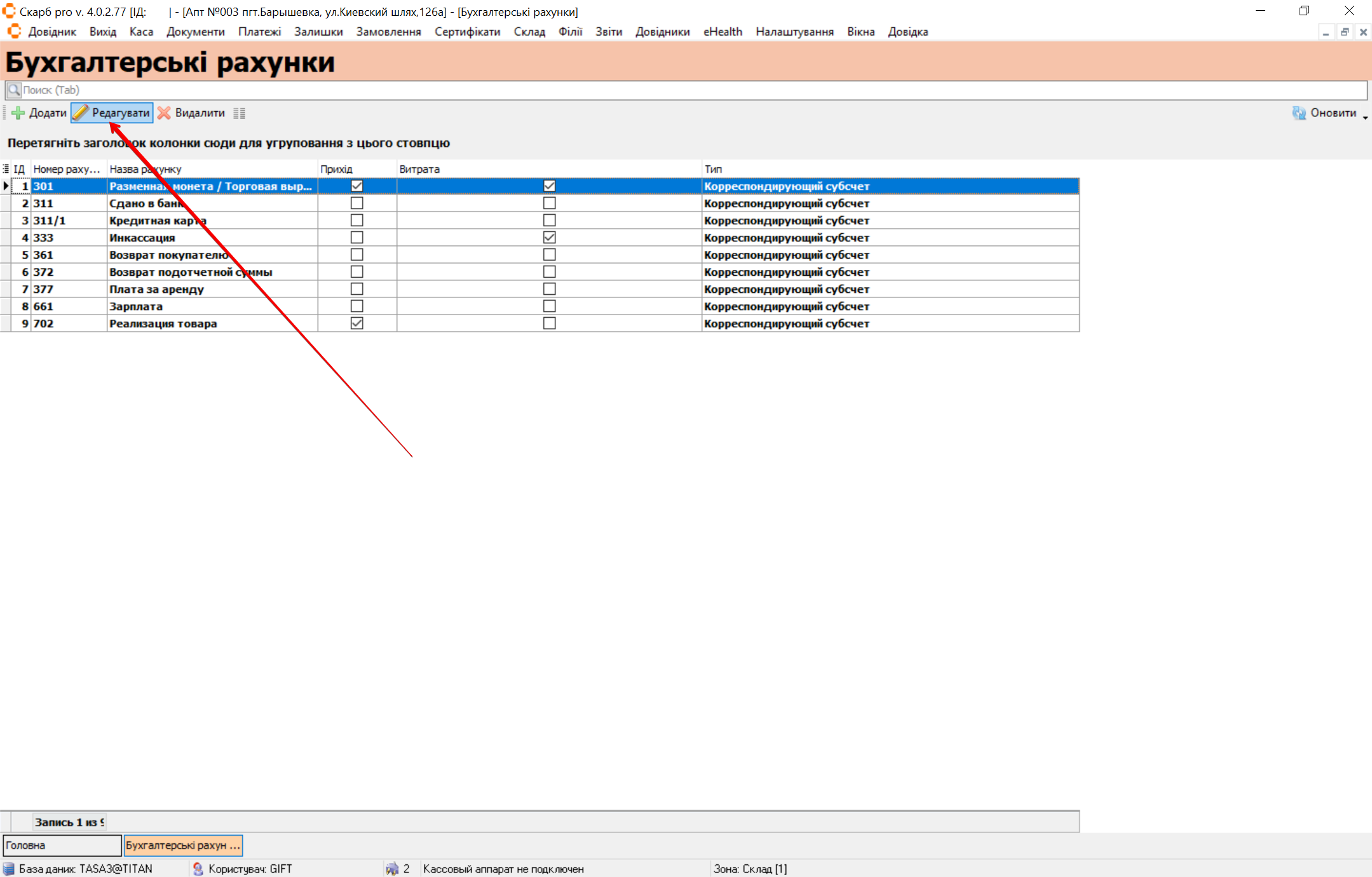The width and height of the screenshot is (1372, 877).
Task: Expand the dropdown arrow next to Оновити
Action: click(x=1365, y=117)
